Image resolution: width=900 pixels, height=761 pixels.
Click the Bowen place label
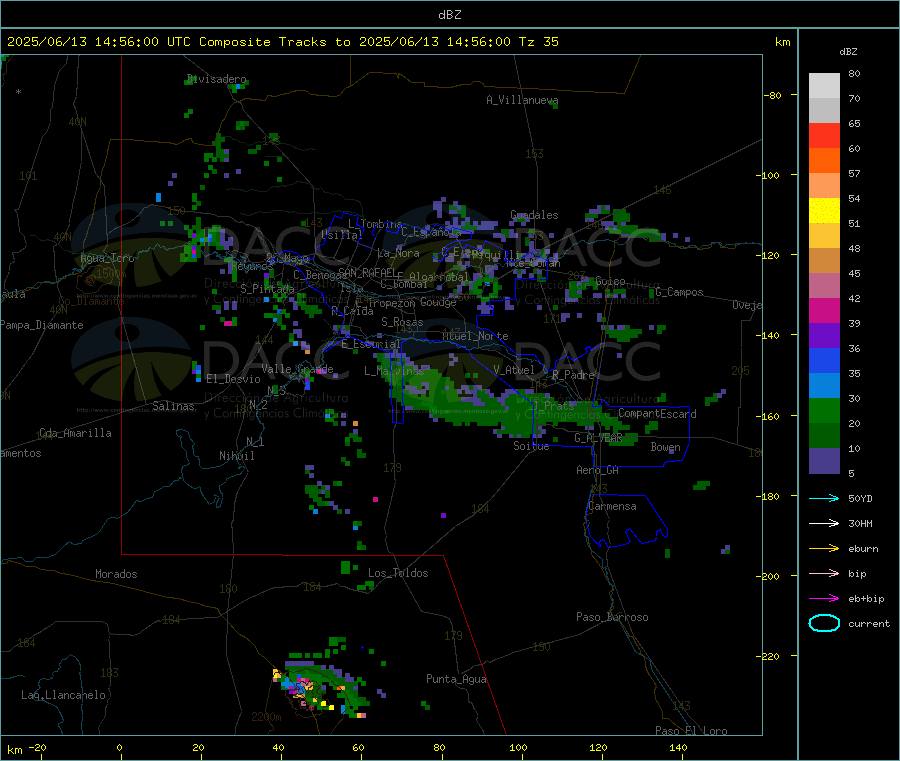[x=666, y=447]
